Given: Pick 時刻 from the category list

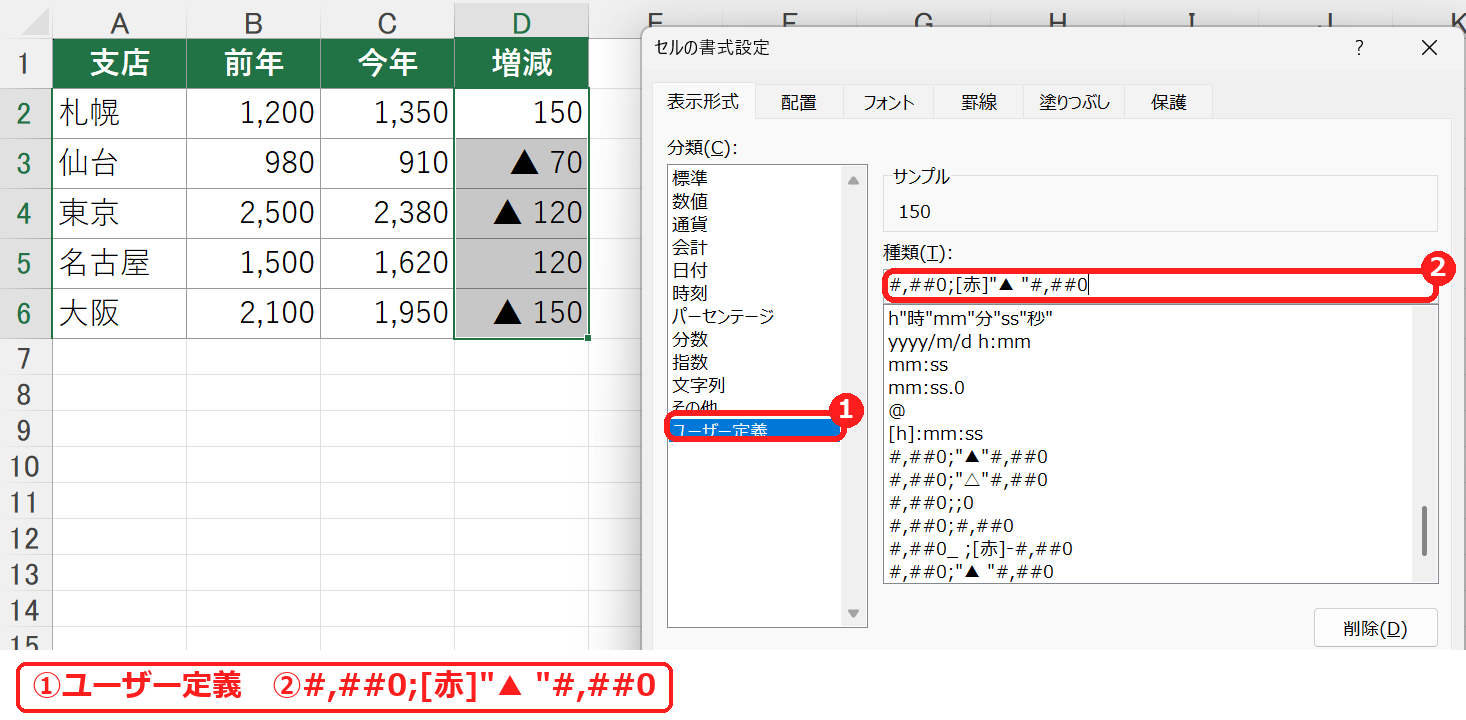Looking at the screenshot, I should (690, 293).
